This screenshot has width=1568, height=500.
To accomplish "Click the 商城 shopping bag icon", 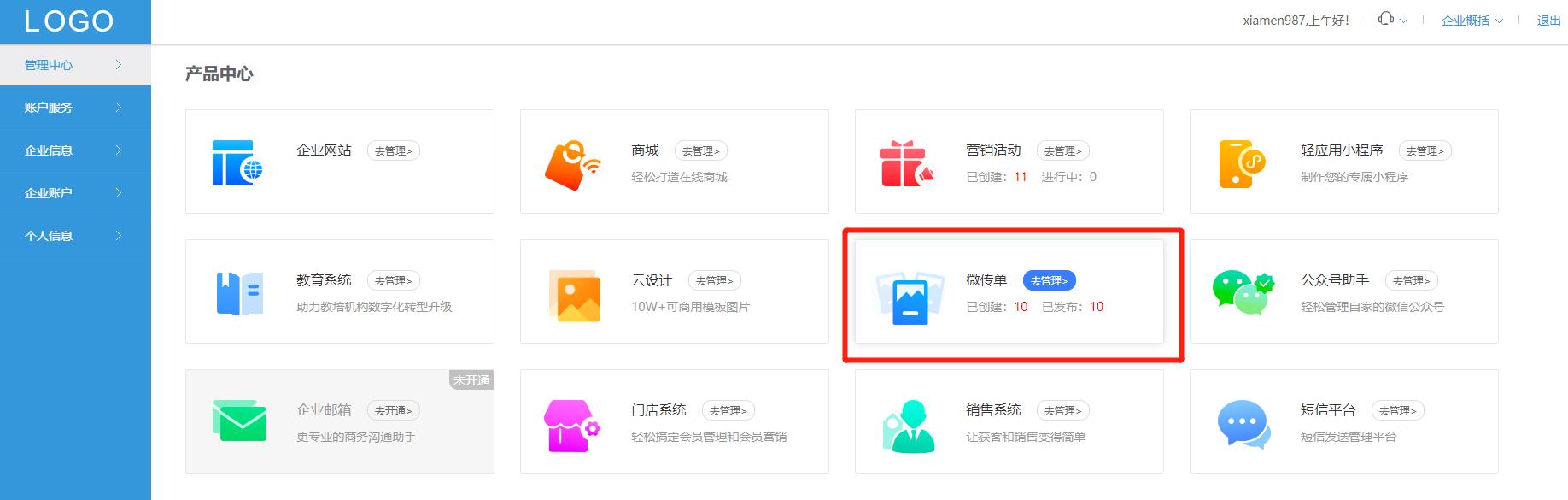I will tap(572, 164).
